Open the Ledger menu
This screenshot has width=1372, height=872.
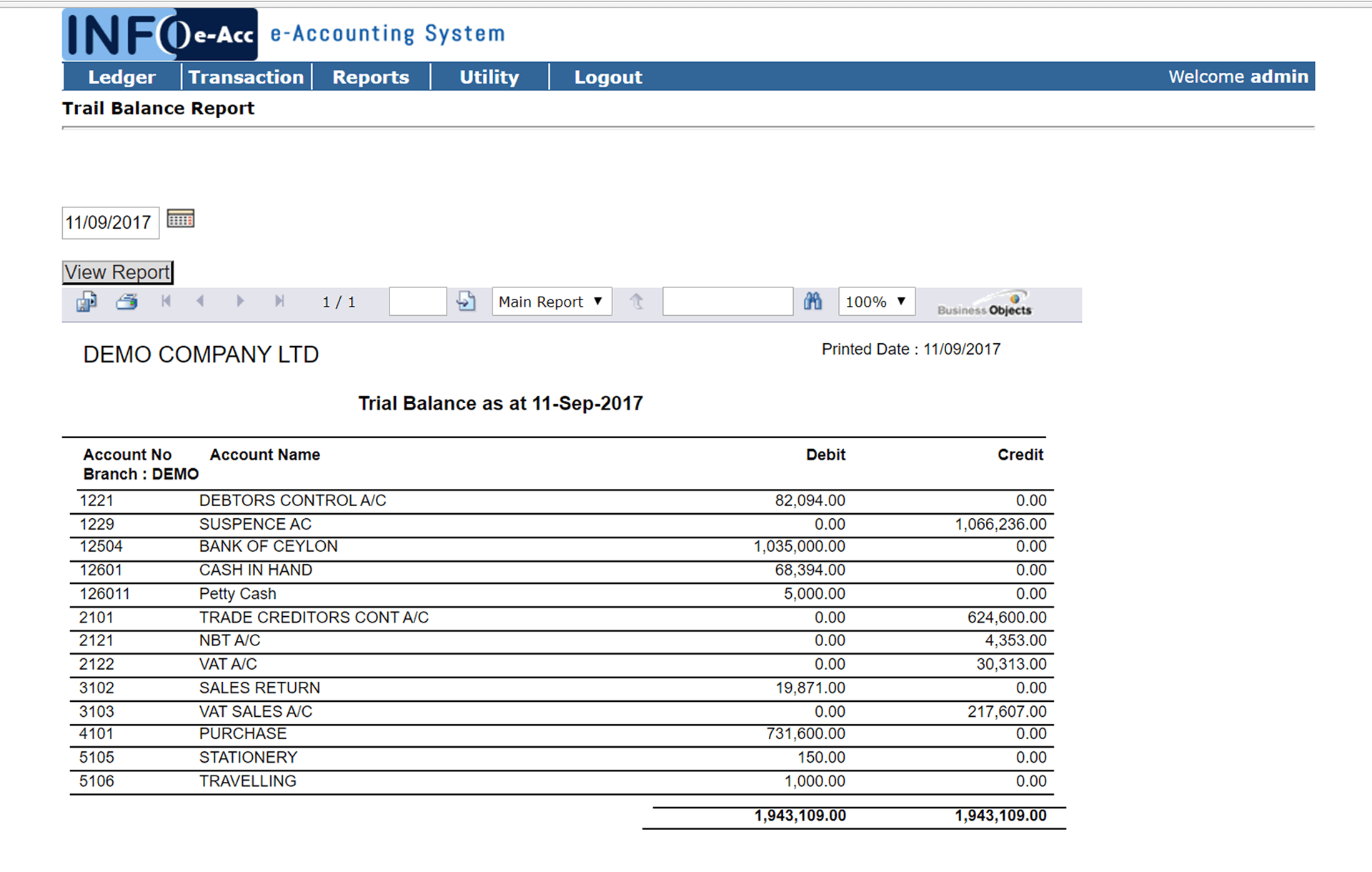coord(121,77)
